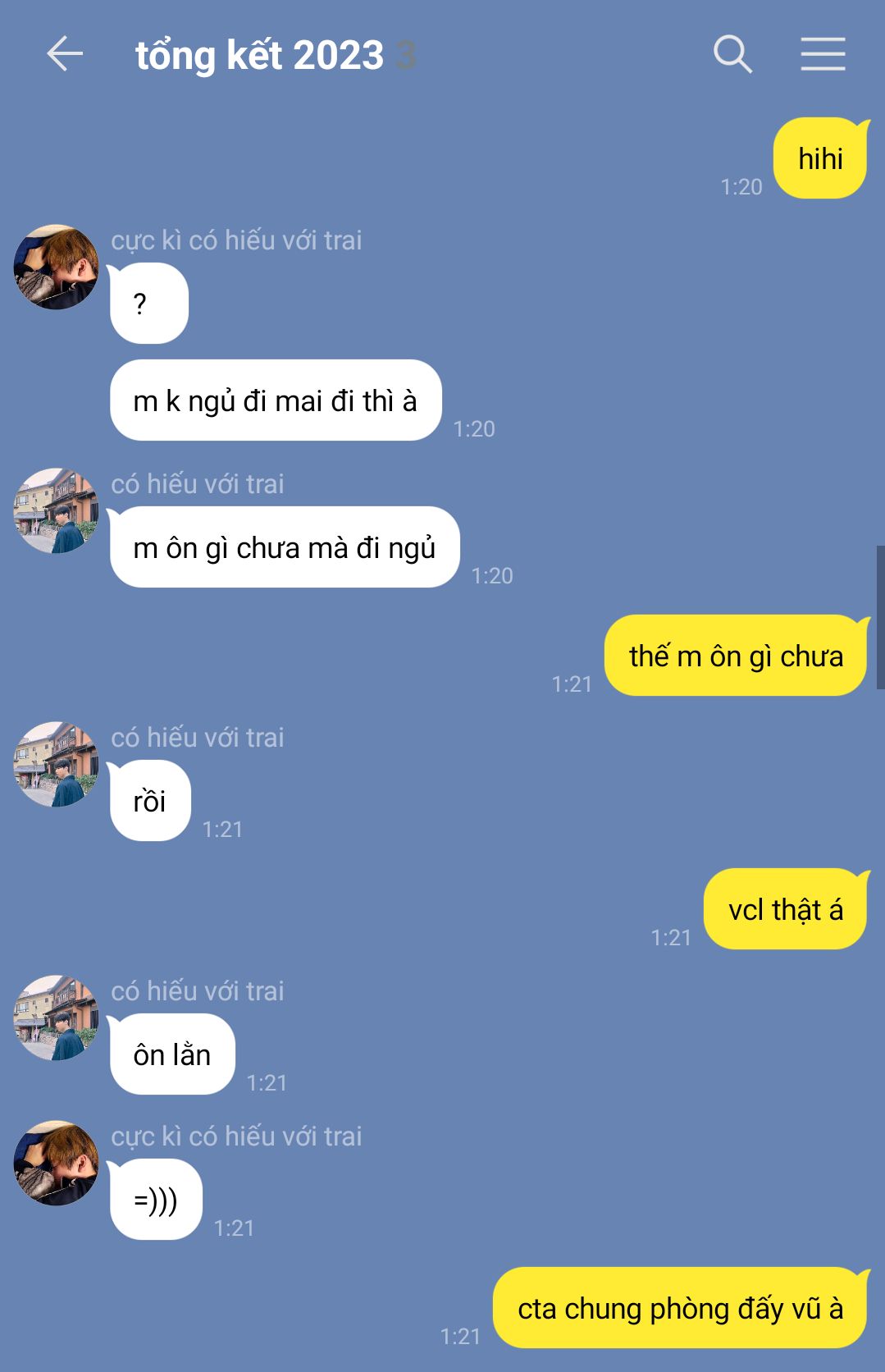This screenshot has width=885, height=1372.
Task: Click the chat scrollbar on right edge
Action: pyautogui.click(x=880, y=617)
